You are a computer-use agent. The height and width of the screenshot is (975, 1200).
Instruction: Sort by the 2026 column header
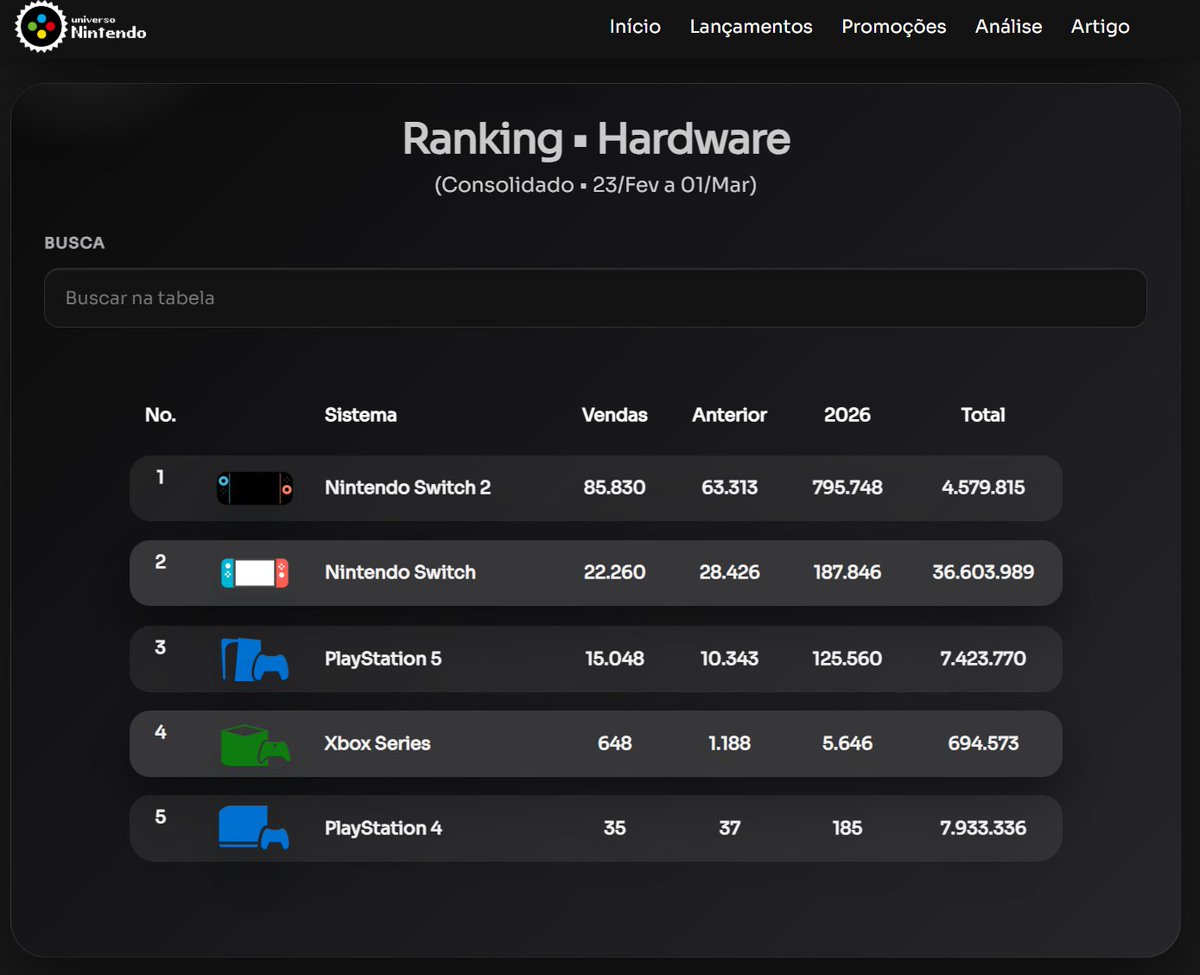click(847, 415)
